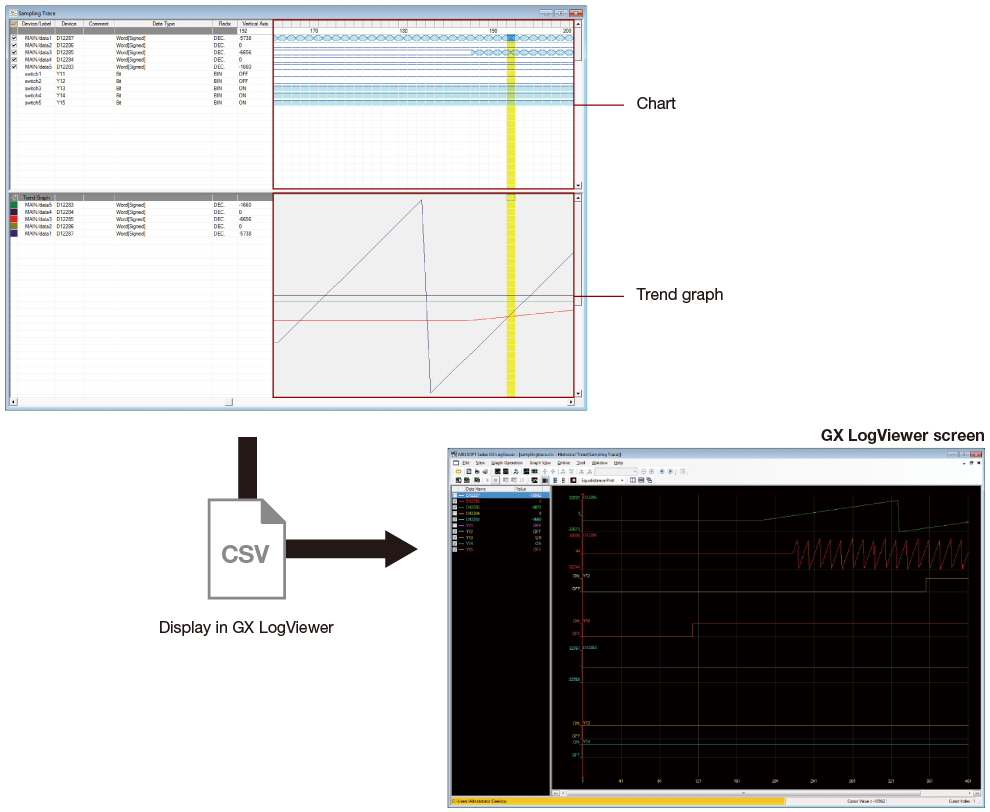
Task: Click the tile windows icon beside Equidistance Plot
Action: pos(633,480)
